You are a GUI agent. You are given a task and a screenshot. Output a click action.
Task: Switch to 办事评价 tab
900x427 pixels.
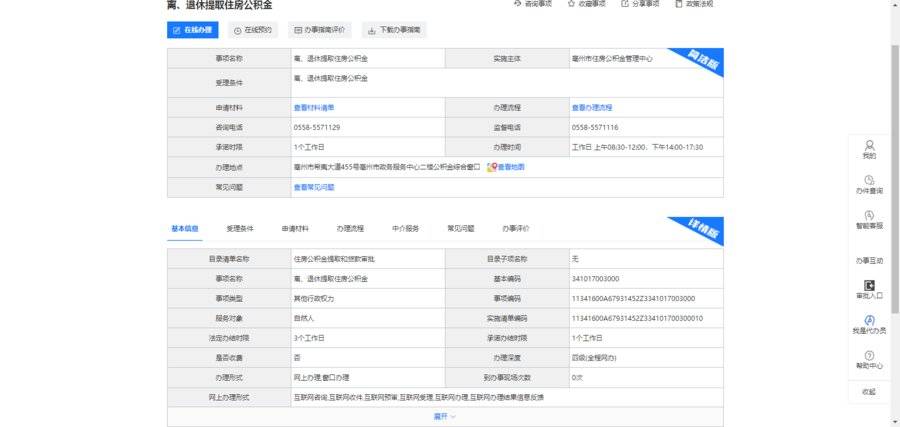(x=515, y=228)
